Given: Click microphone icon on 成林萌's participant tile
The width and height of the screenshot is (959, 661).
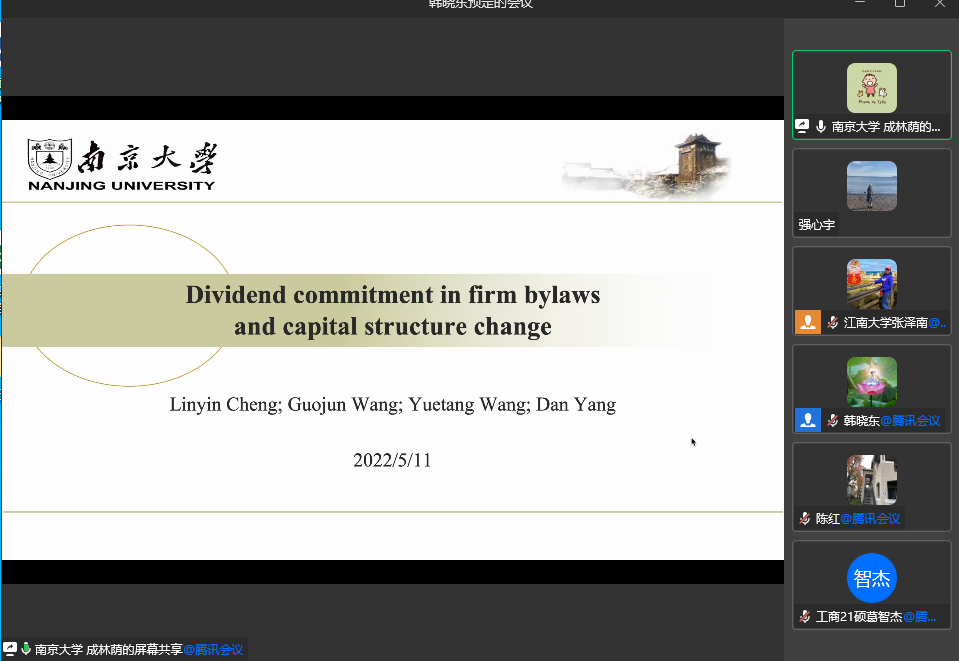Looking at the screenshot, I should 821,126.
